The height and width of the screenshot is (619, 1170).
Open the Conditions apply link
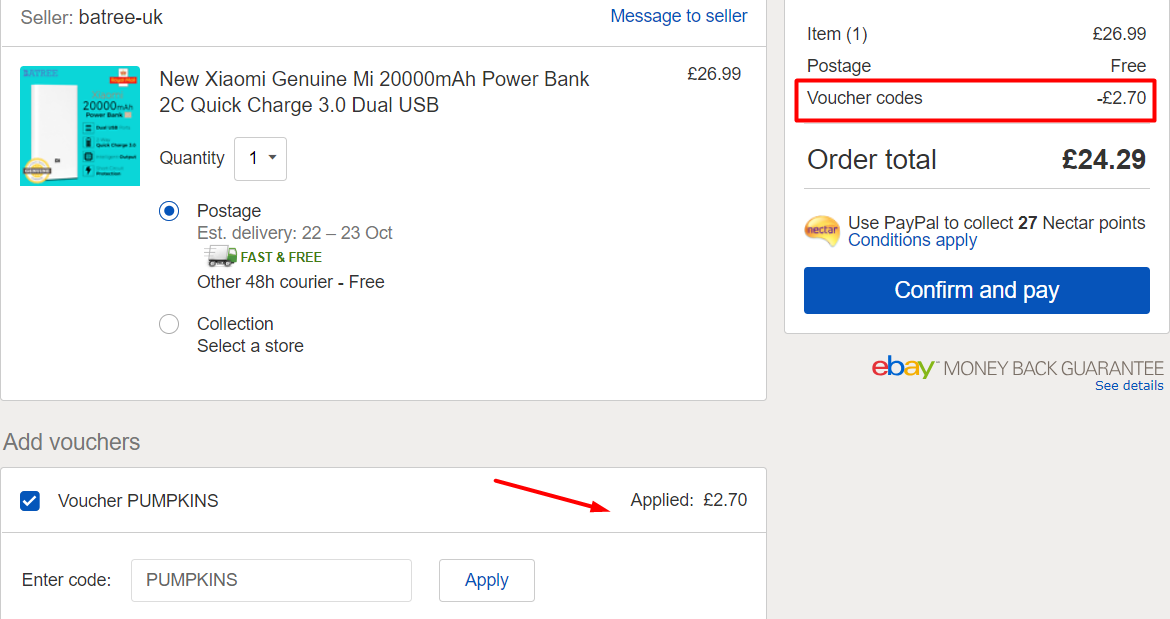pos(913,240)
